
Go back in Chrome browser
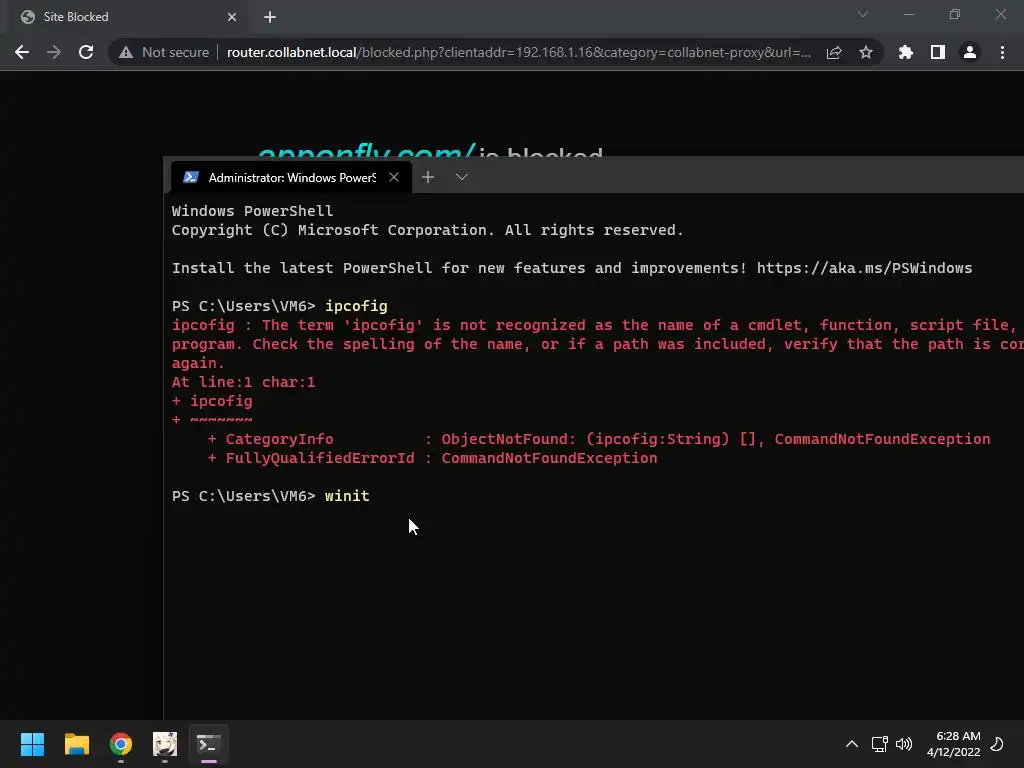click(22, 52)
